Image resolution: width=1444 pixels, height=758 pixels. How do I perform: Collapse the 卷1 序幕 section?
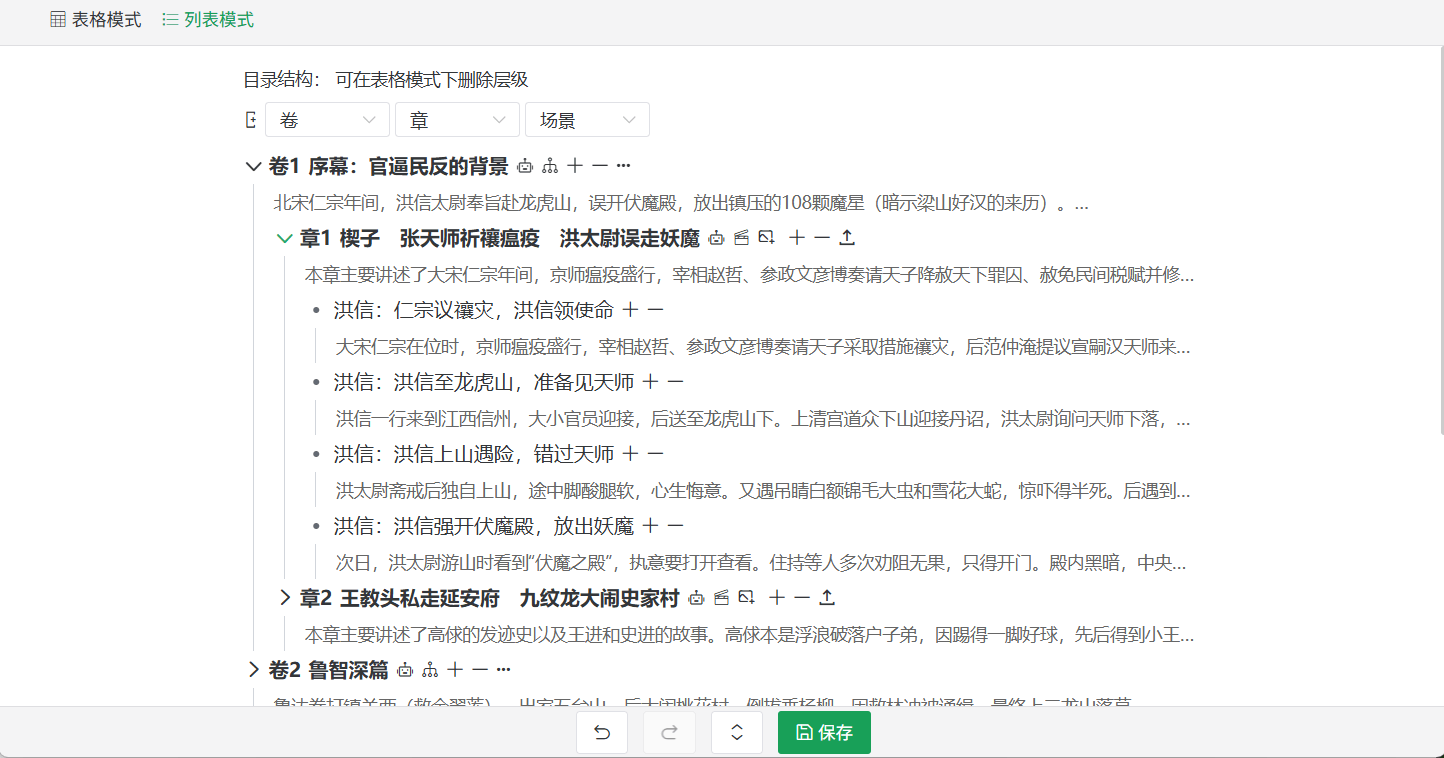pos(254,166)
